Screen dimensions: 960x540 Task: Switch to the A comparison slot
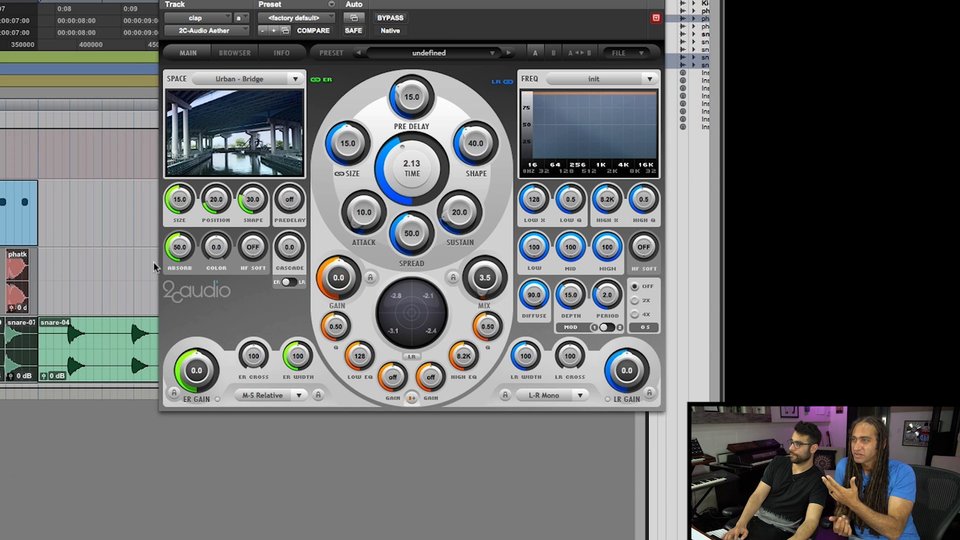tap(535, 53)
